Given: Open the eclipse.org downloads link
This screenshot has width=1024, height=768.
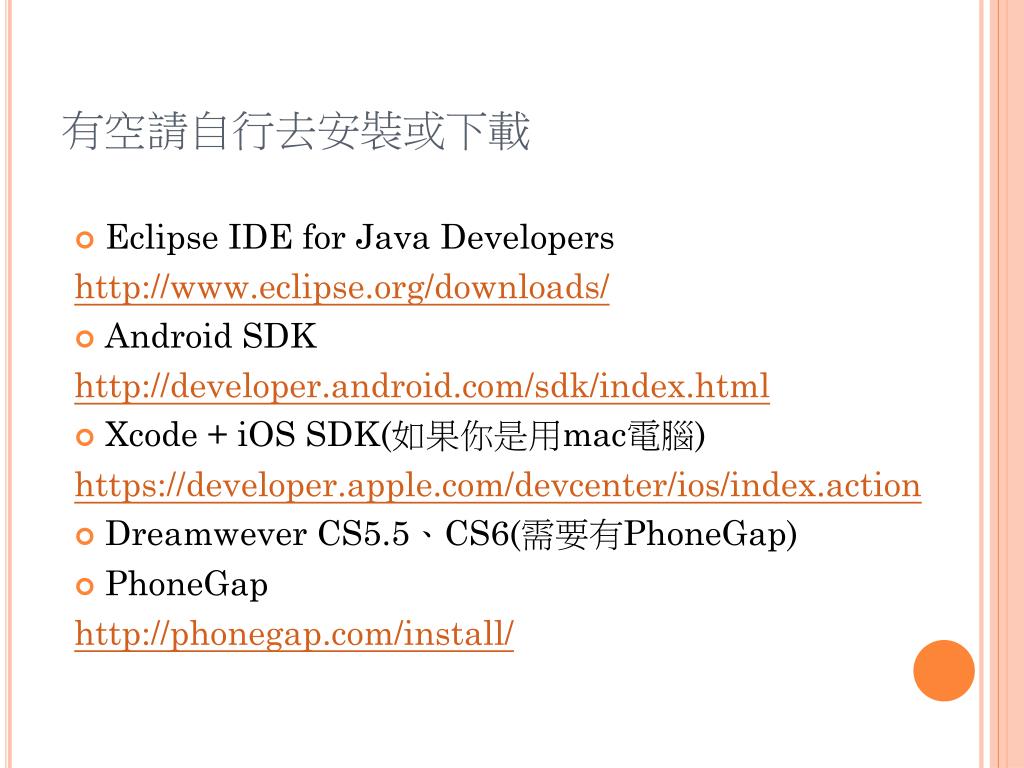Looking at the screenshot, I should (342, 288).
